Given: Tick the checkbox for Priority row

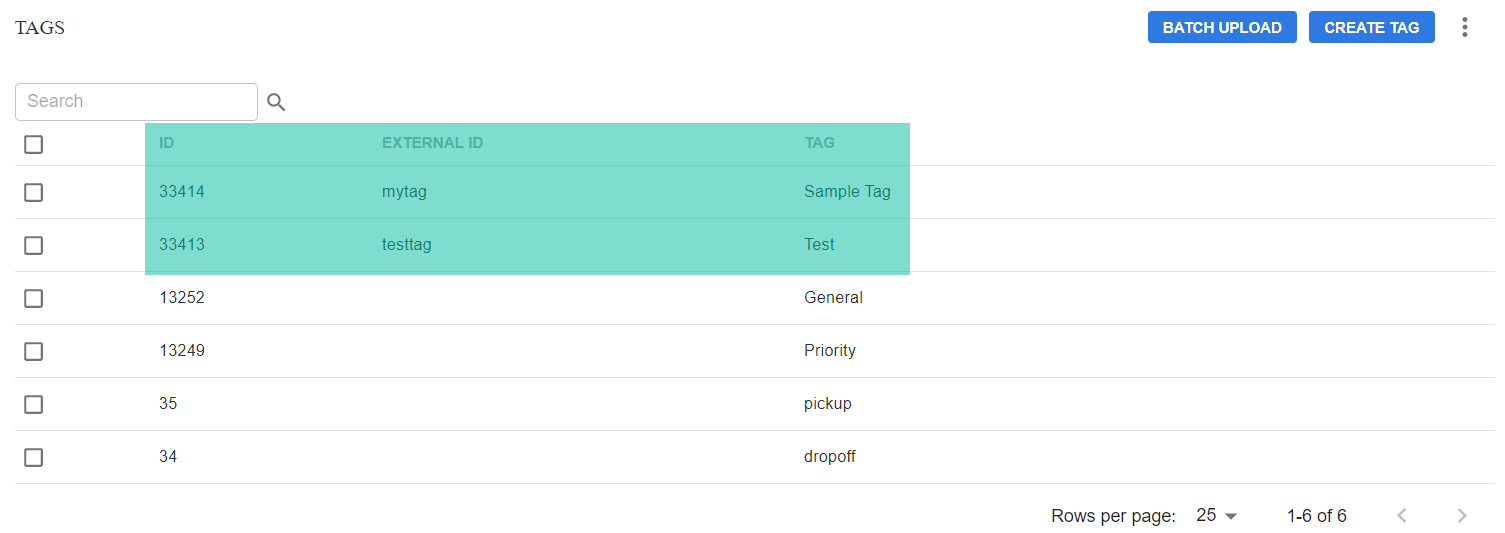Looking at the screenshot, I should coord(34,351).
